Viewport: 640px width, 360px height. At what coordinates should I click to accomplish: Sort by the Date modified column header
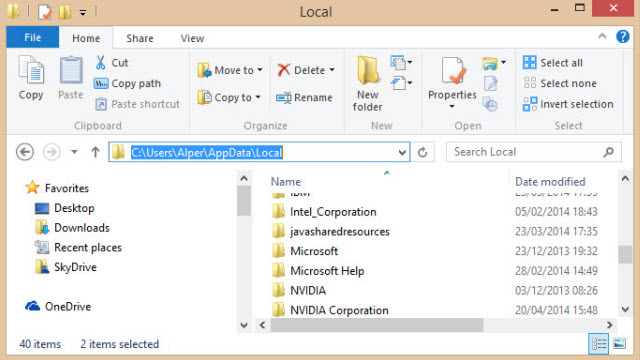pyautogui.click(x=550, y=182)
